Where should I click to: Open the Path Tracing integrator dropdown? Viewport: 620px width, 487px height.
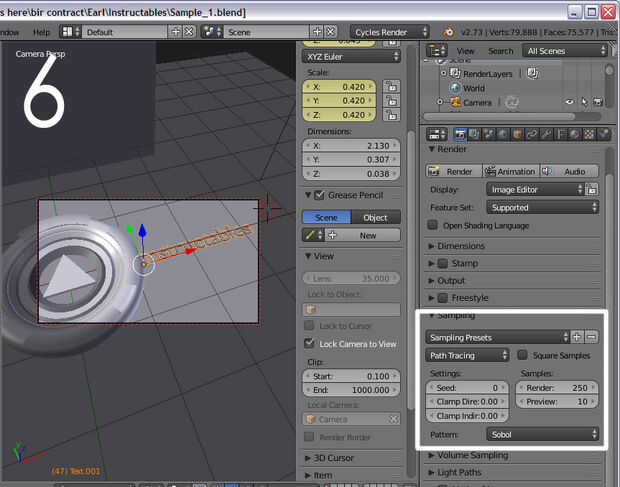[x=467, y=355]
